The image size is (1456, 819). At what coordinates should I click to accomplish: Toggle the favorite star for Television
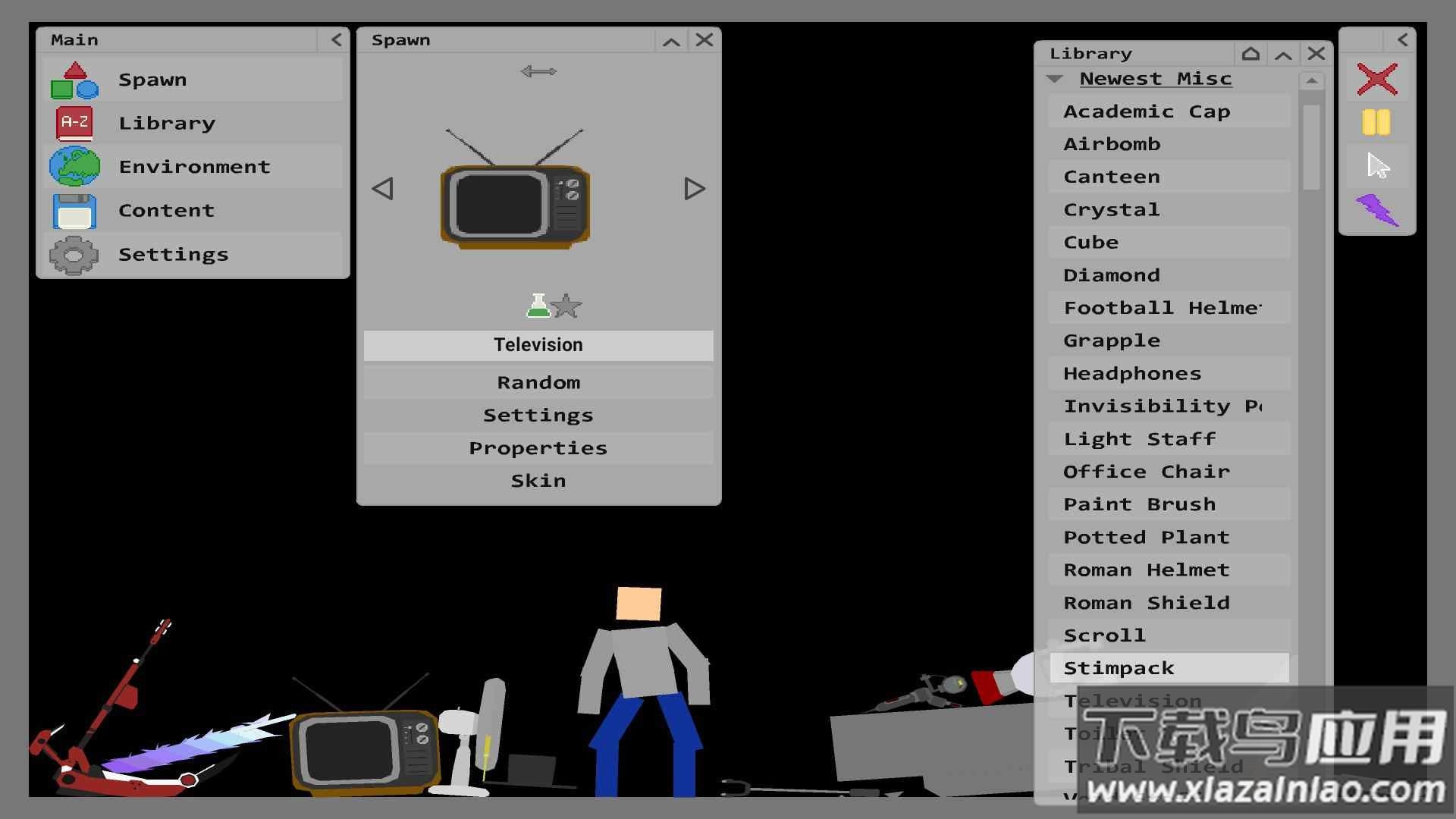(566, 306)
